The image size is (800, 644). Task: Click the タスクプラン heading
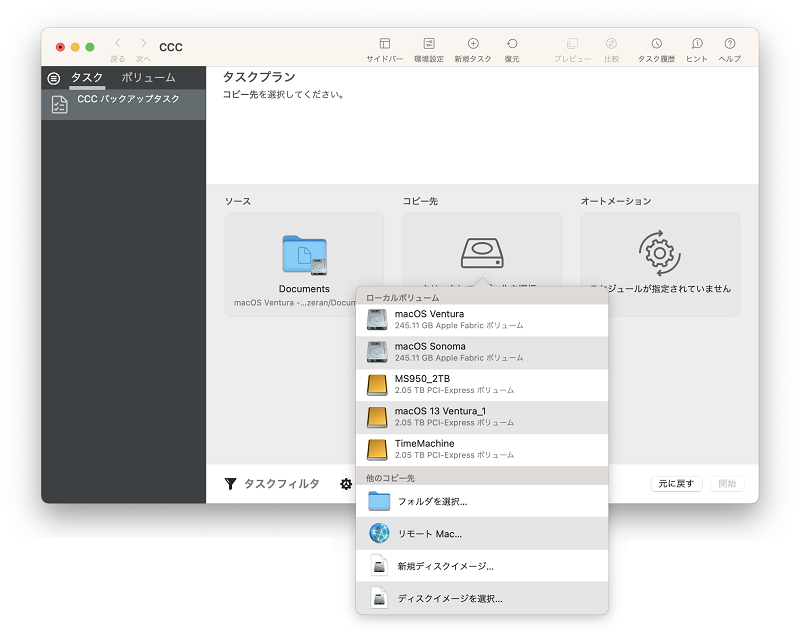259,77
